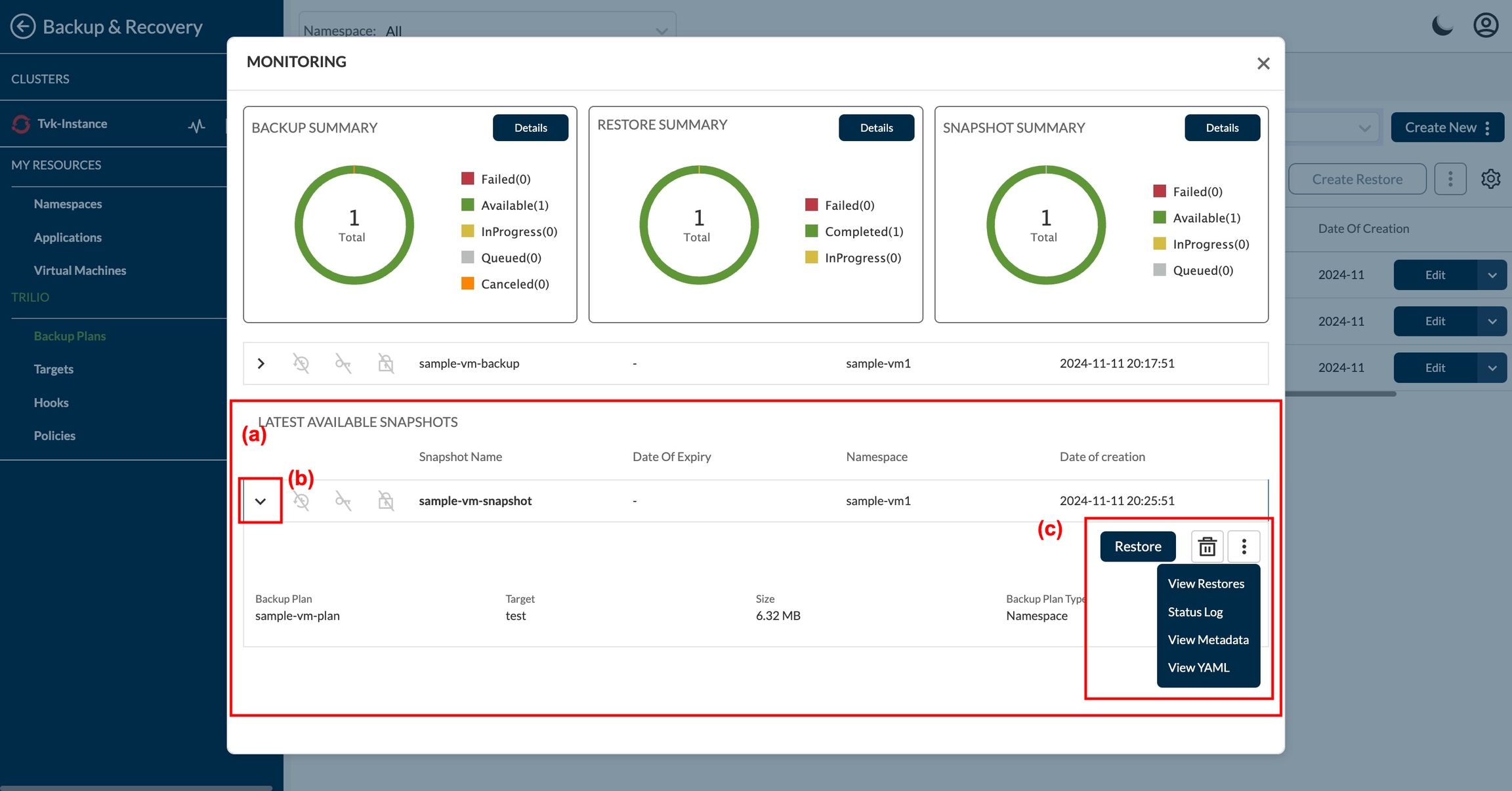Click the Restore button
This screenshot has height=791, width=1512.
click(x=1137, y=546)
